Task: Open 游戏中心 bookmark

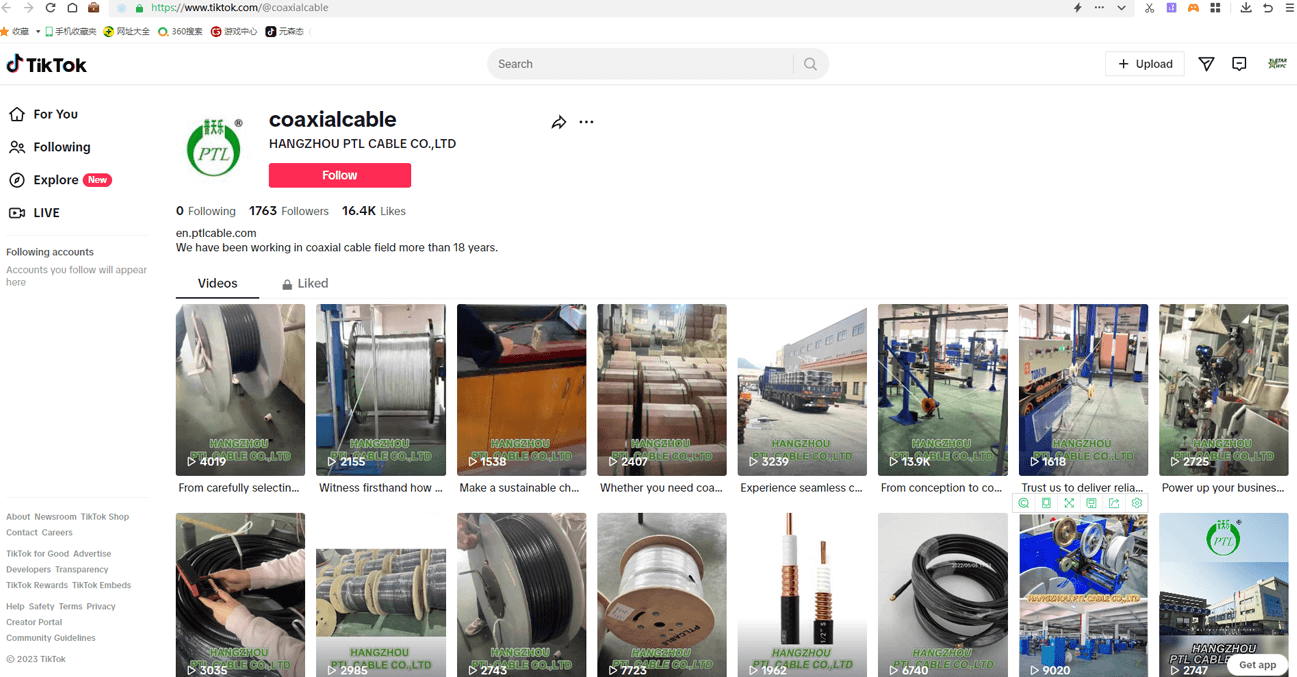Action: 234,31
